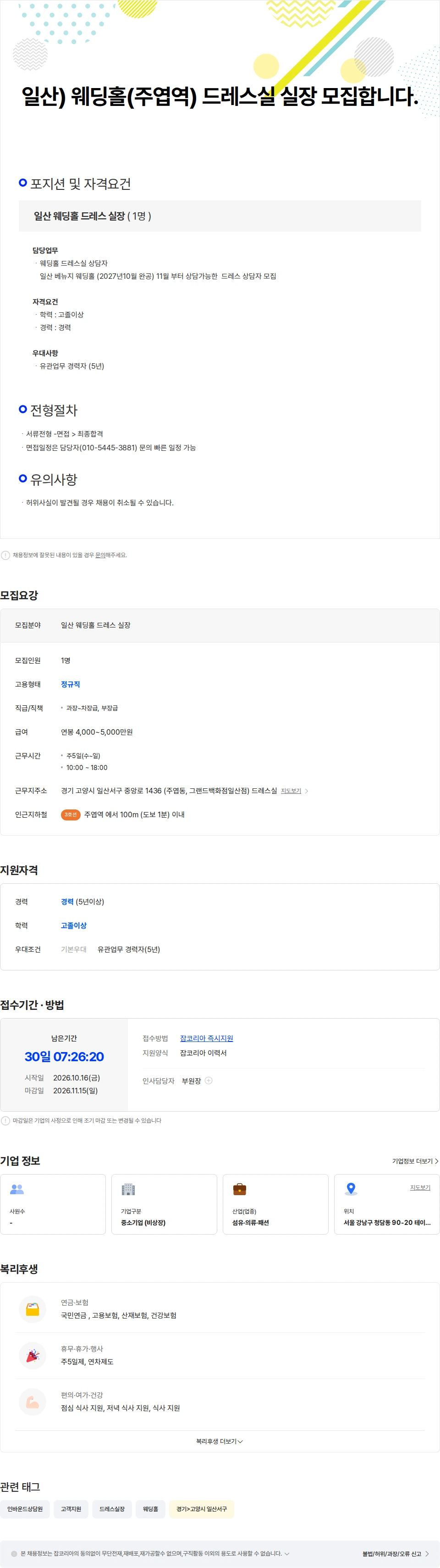Open 지도보기 next to 근무지주소
Viewport: 440px width, 1568px height.
click(291, 791)
